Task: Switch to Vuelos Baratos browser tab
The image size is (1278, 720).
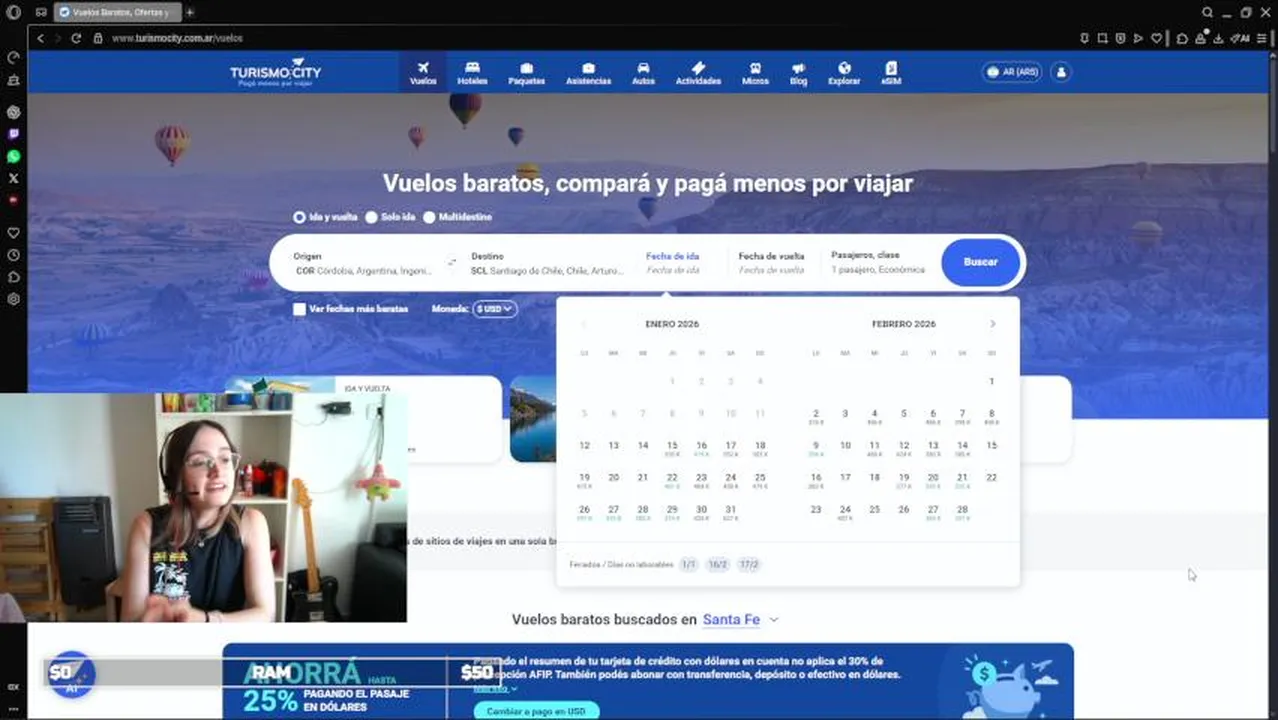Action: [x=118, y=12]
